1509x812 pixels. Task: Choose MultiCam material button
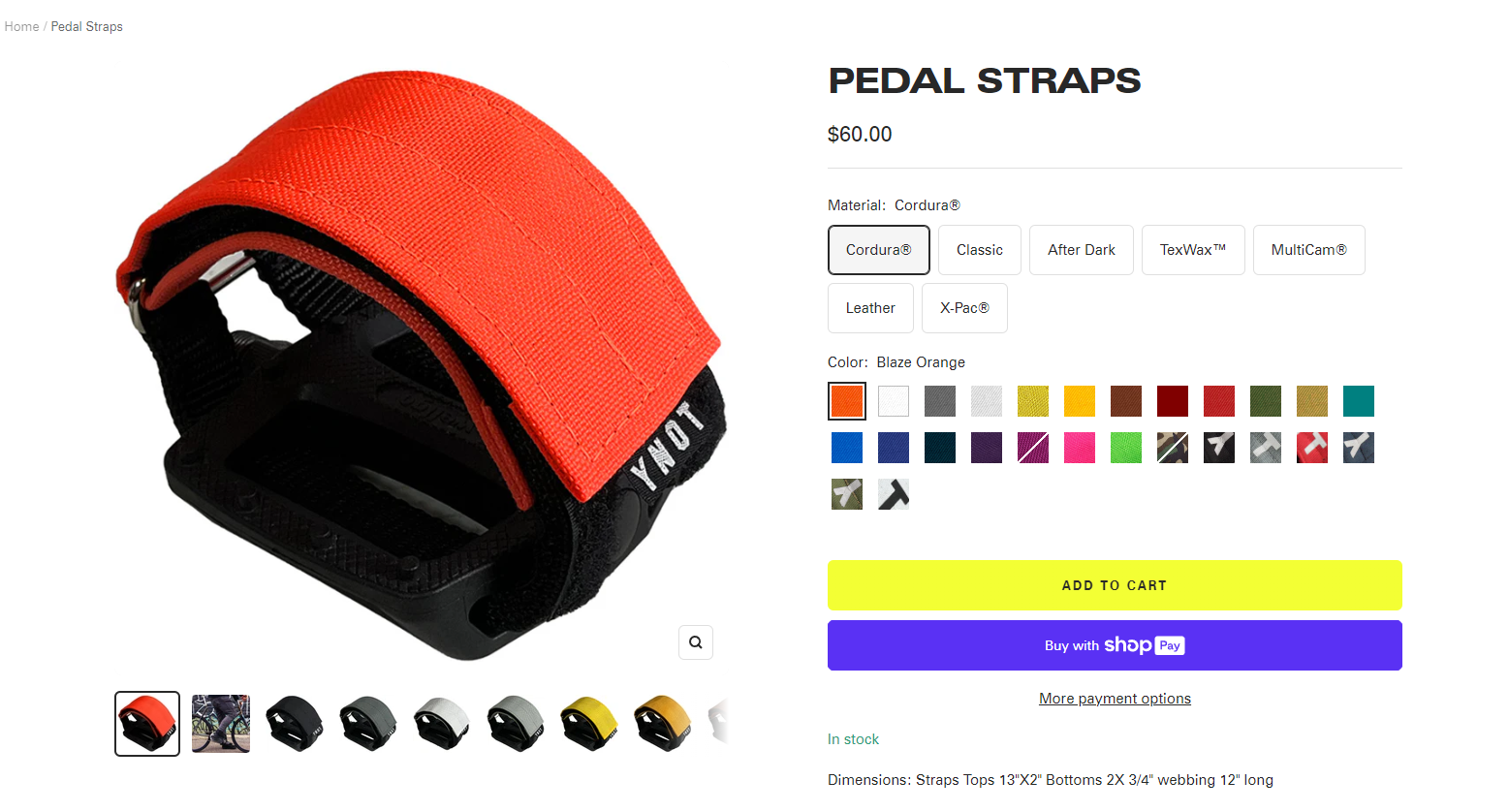1309,250
